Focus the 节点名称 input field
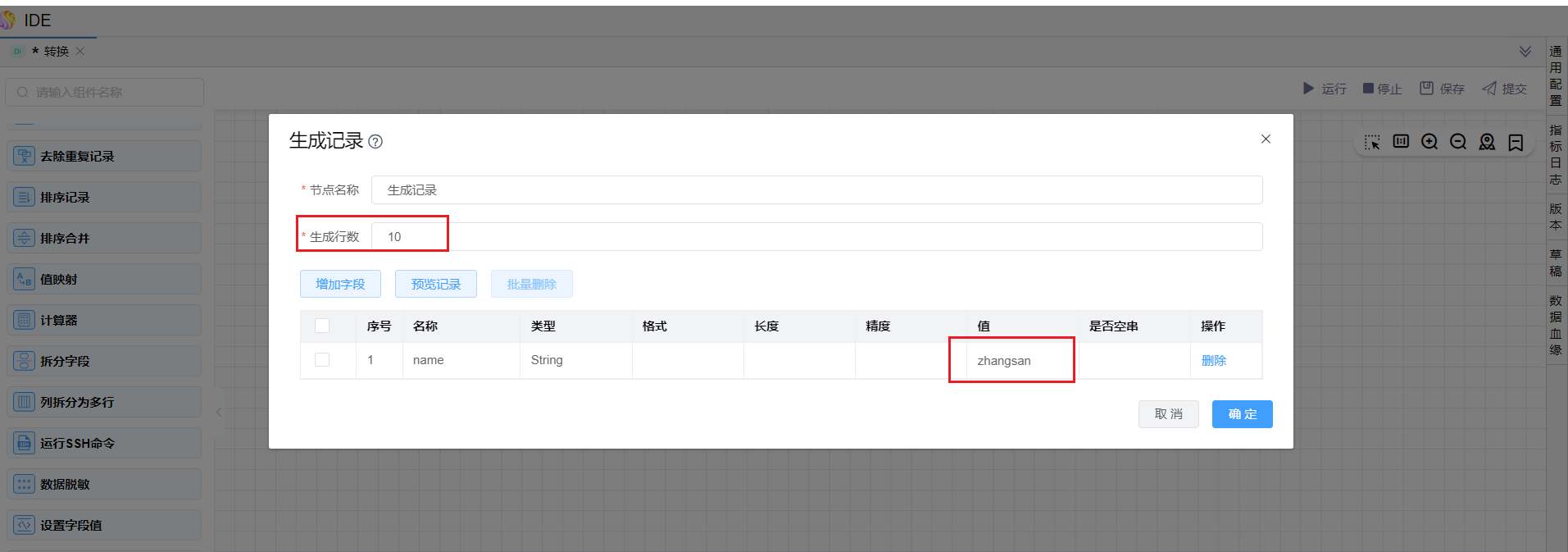This screenshot has height=552, width=1568. (816, 189)
